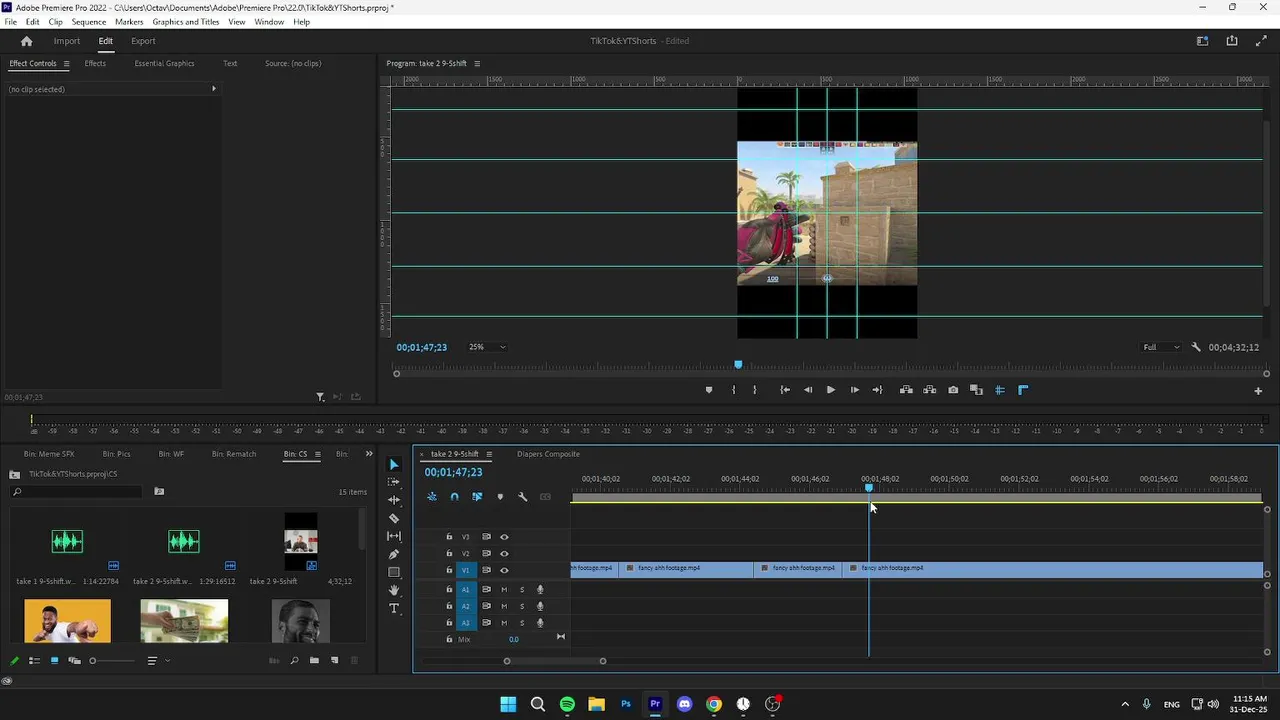The width and height of the screenshot is (1280, 720).
Task: Hide track V2 with eye icon
Action: (504, 553)
